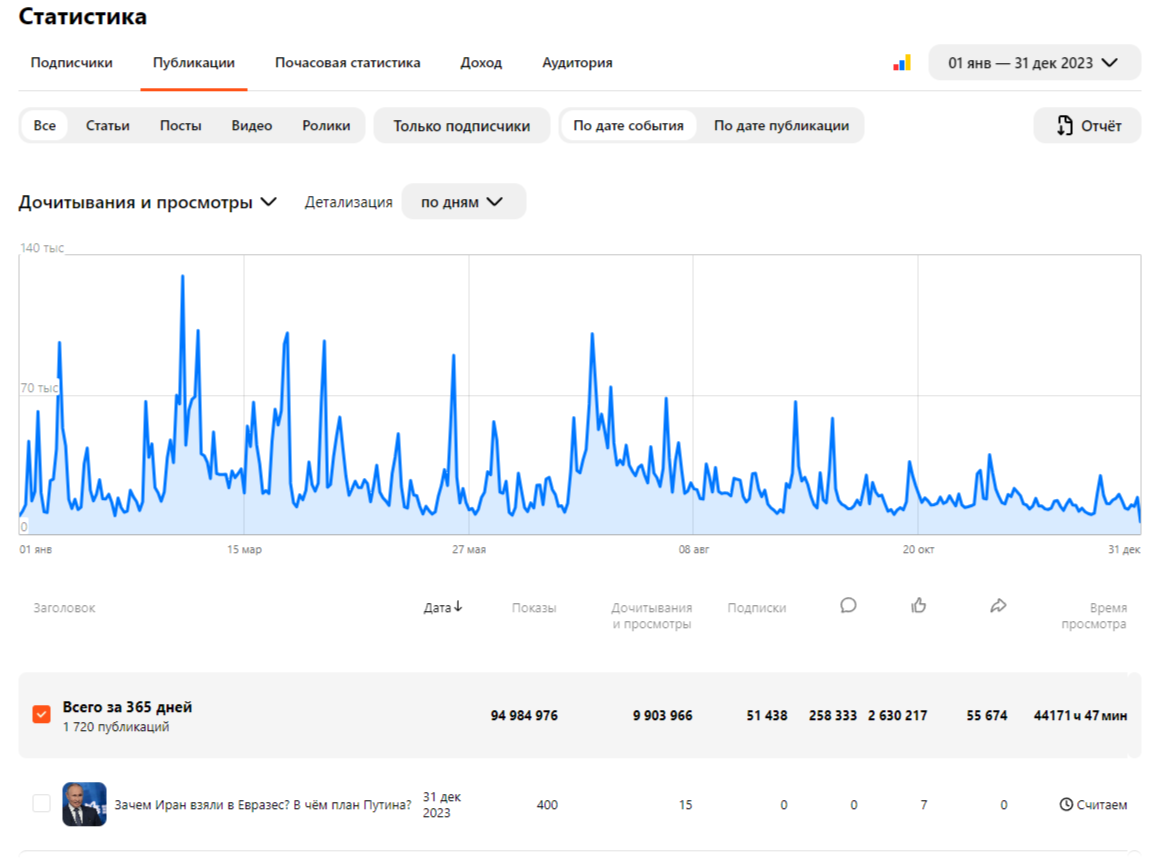This screenshot has width=1159, height=862.
Task: Click the Детализация label
Action: (x=348, y=202)
